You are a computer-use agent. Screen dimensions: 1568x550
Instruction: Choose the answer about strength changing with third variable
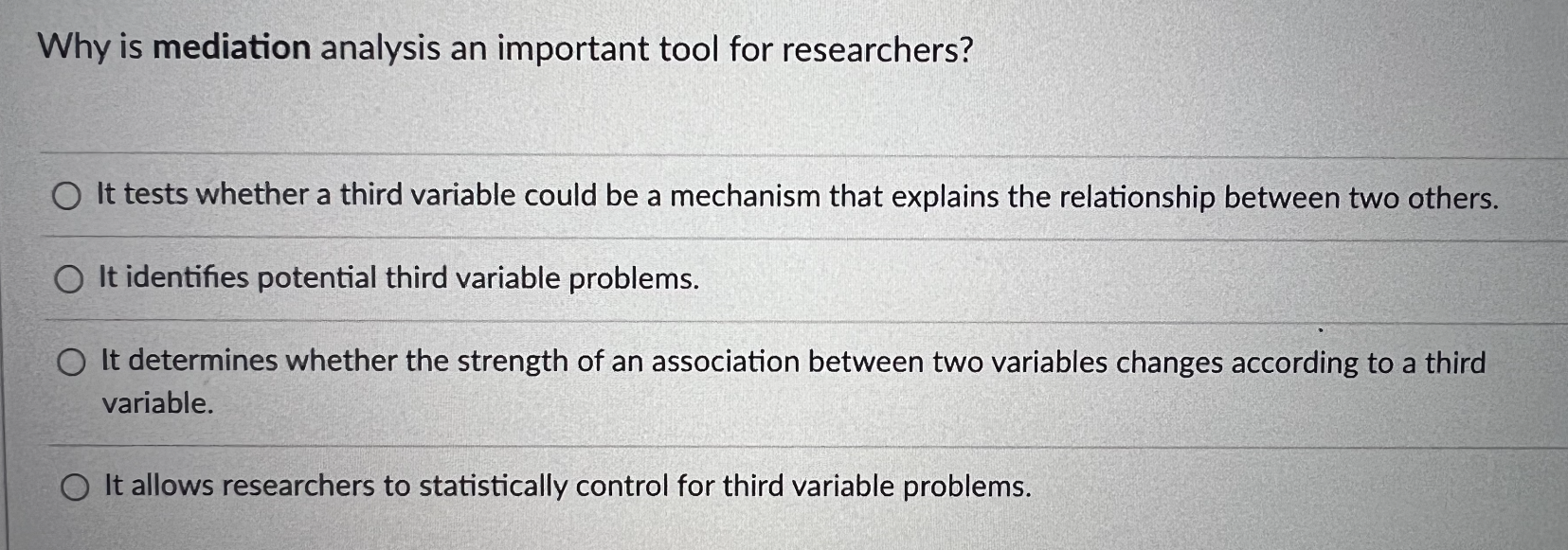[72, 362]
